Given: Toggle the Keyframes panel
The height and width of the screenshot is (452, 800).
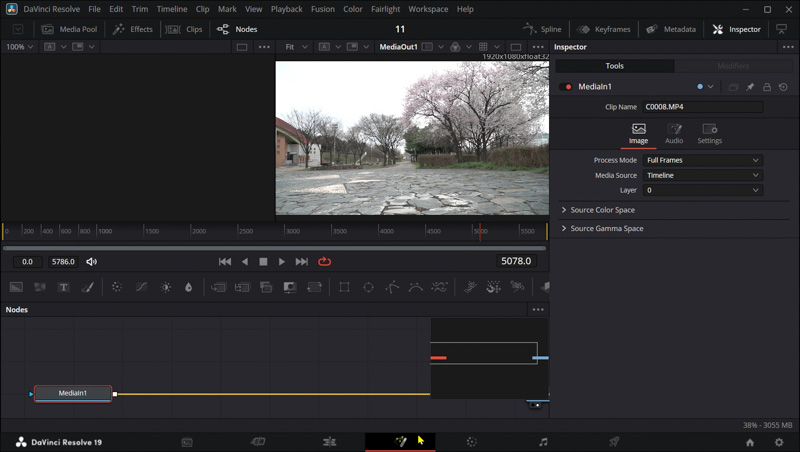Looking at the screenshot, I should point(604,29).
